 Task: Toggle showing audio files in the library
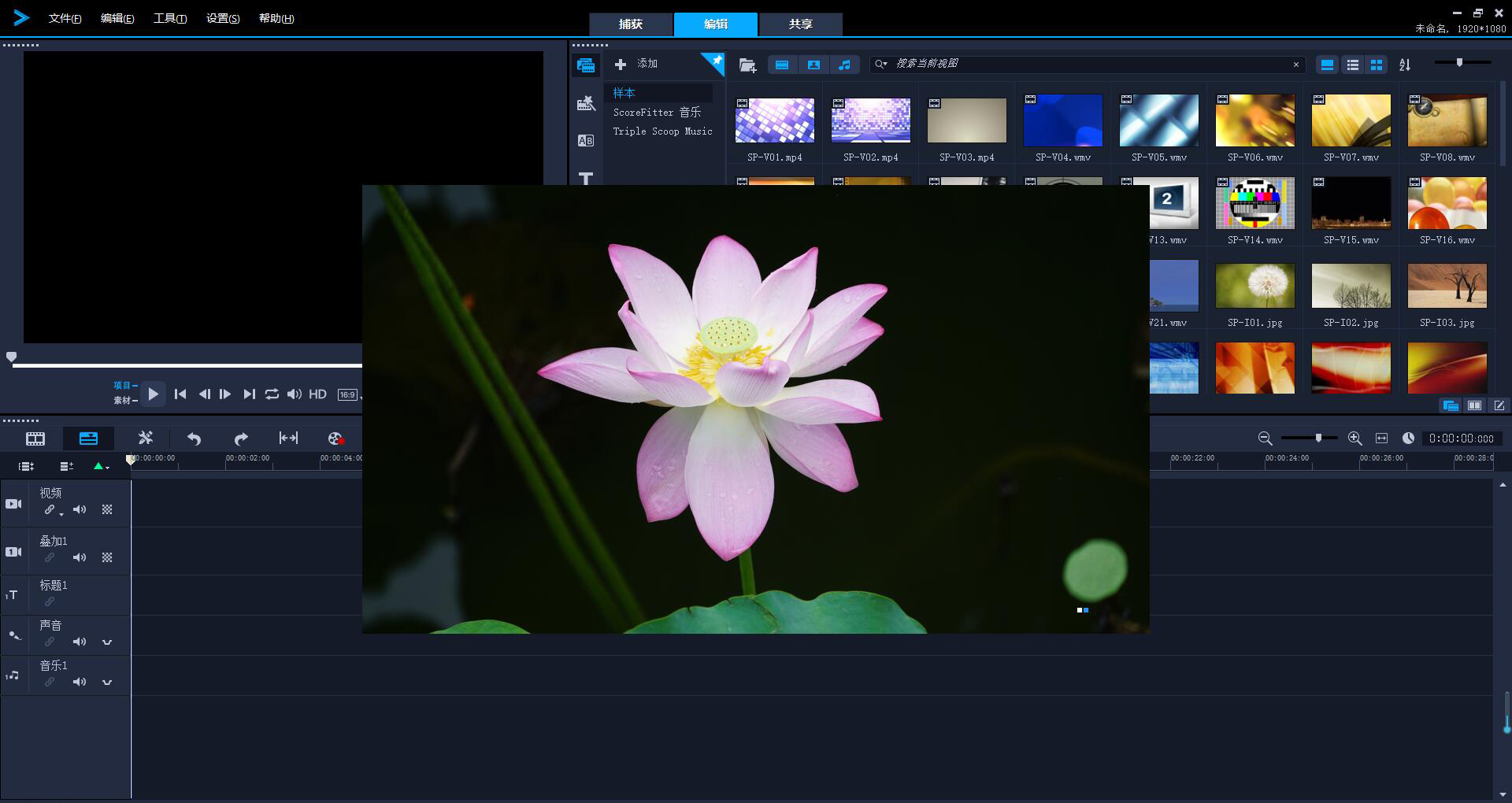click(844, 65)
